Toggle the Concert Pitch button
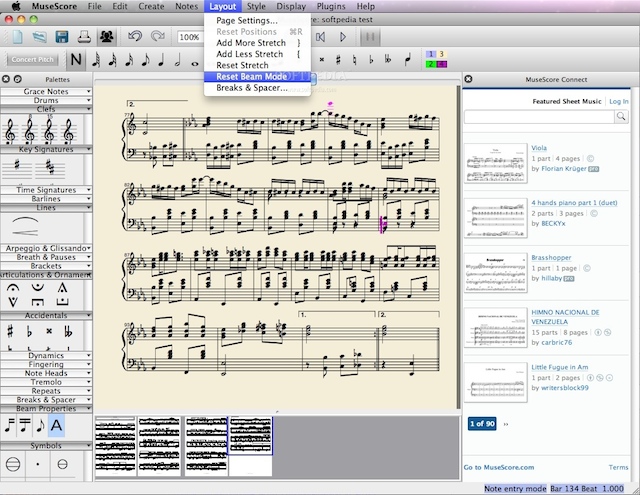The image size is (640, 495). [33, 60]
